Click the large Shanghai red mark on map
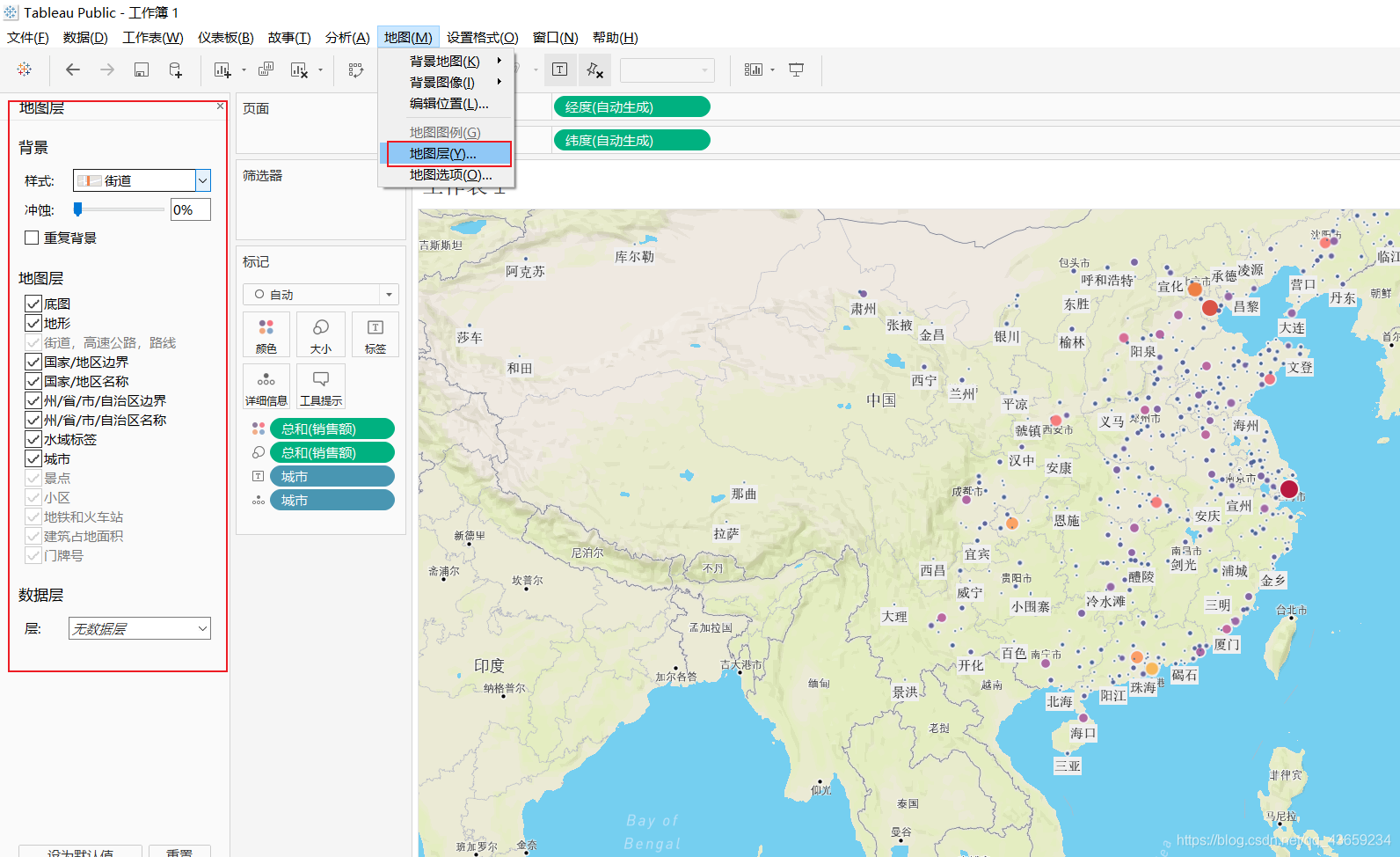 1289,489
